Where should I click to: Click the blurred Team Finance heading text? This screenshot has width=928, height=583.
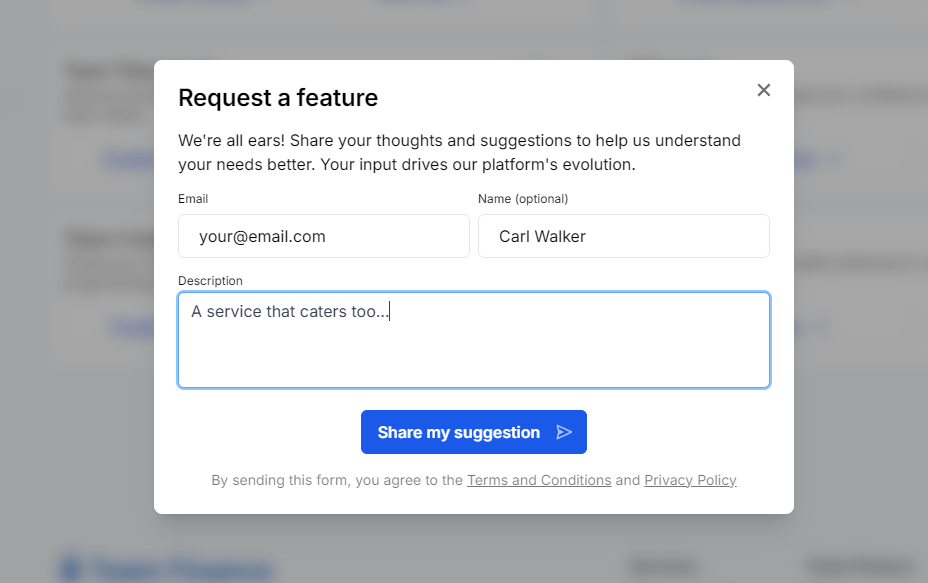coord(180,568)
